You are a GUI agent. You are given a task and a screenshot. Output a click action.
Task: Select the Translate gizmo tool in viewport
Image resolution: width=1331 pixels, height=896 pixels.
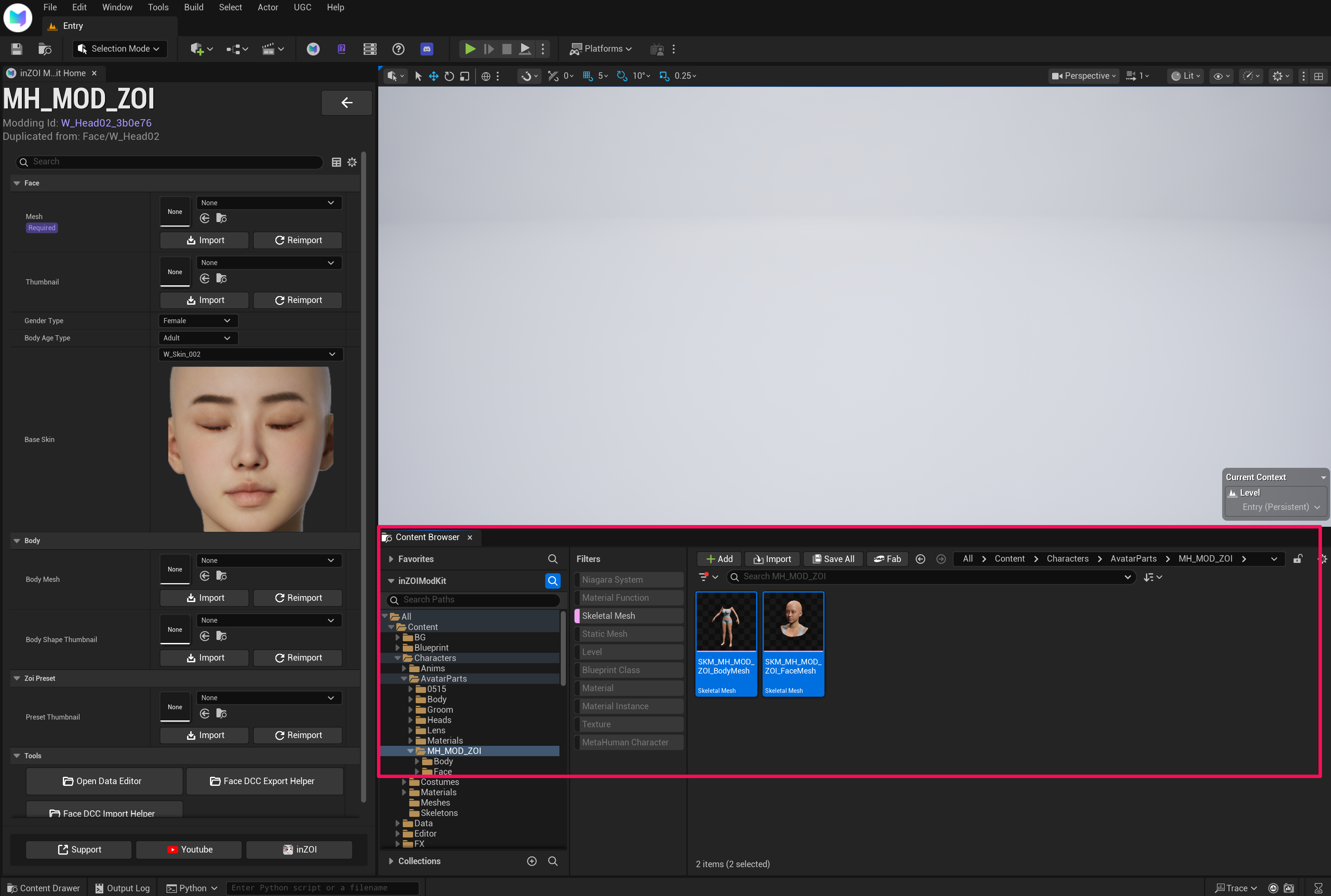[x=434, y=76]
